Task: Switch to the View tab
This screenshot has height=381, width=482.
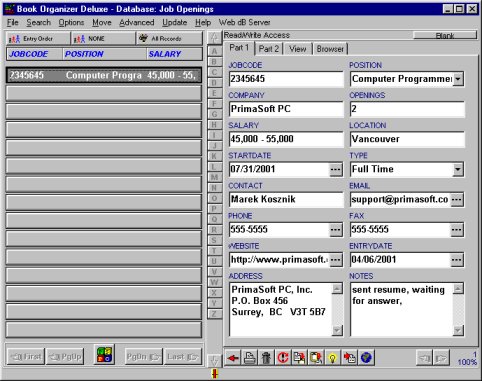Action: 297,49
